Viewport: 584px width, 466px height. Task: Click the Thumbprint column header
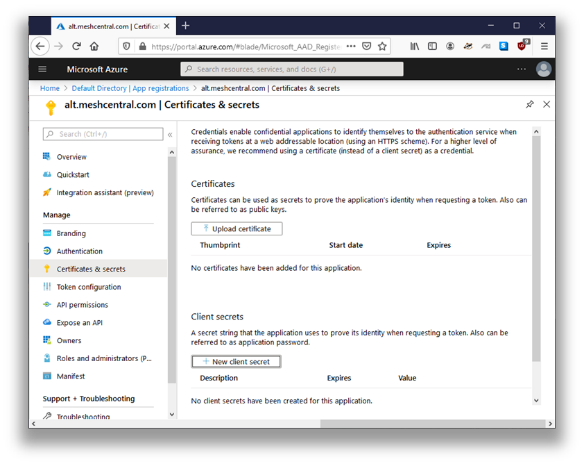[x=220, y=245]
